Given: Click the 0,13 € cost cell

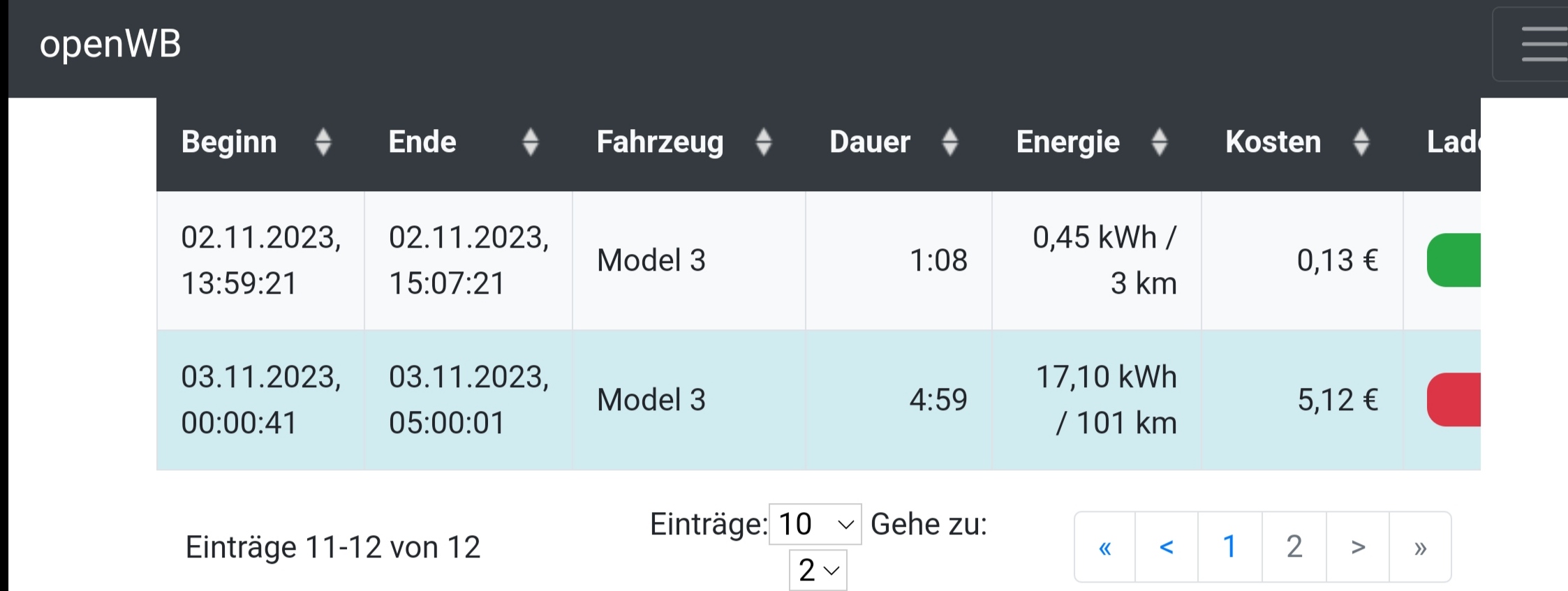Looking at the screenshot, I should pyautogui.click(x=1337, y=260).
